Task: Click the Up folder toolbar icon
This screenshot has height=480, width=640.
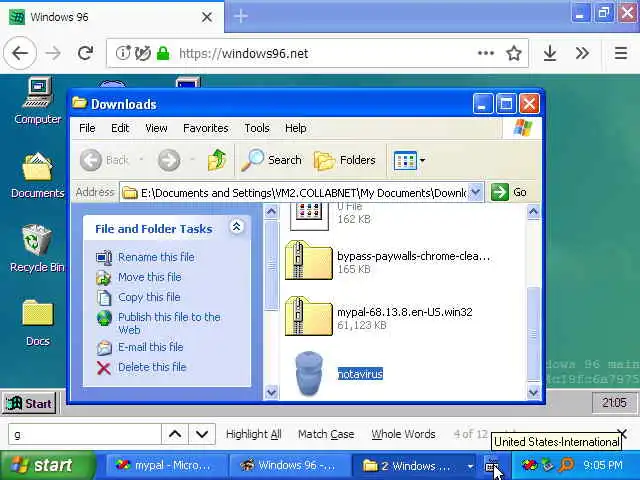Action: 217,160
